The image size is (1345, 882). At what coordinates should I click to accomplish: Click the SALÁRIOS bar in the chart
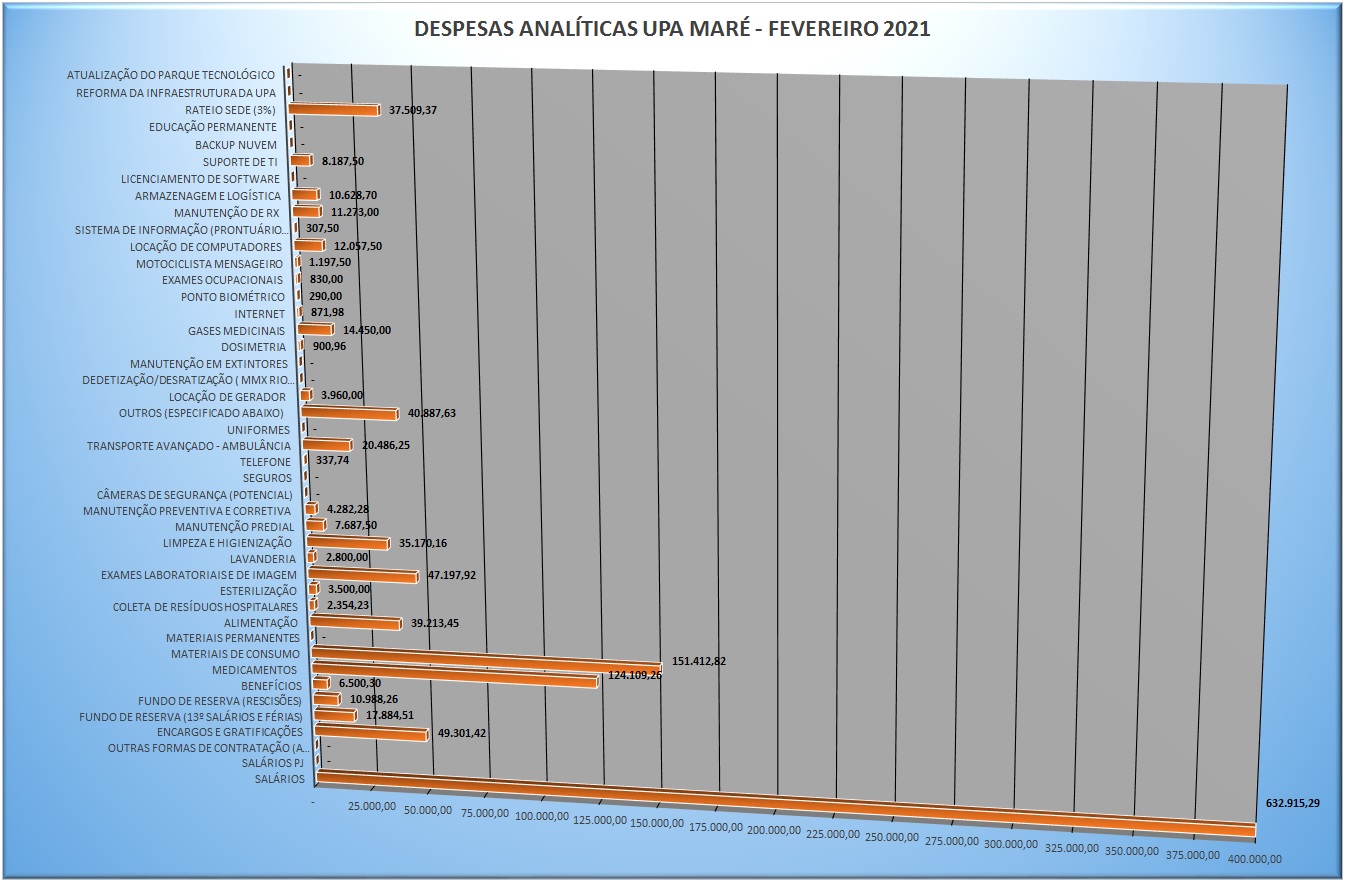(785, 805)
